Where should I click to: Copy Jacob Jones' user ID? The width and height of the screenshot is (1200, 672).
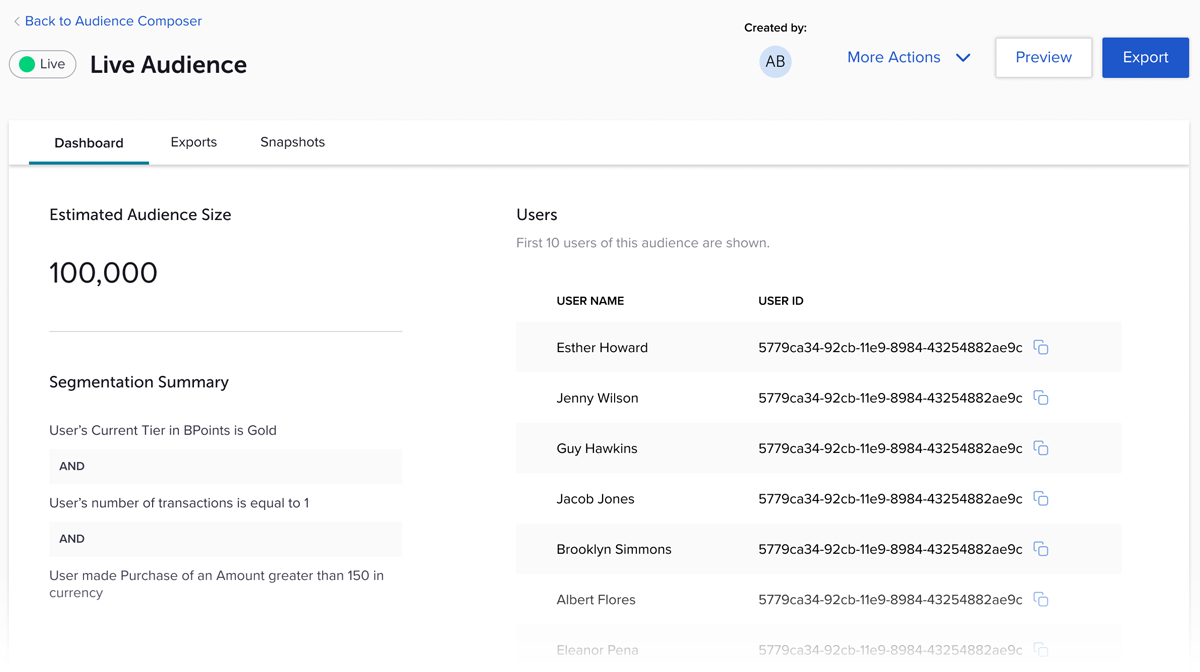tap(1040, 499)
